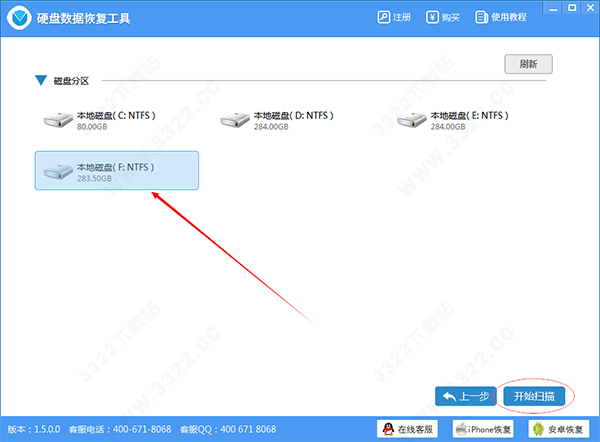The height and width of the screenshot is (442, 600).
Task: Click the 客服QQ number text
Action: 228,429
